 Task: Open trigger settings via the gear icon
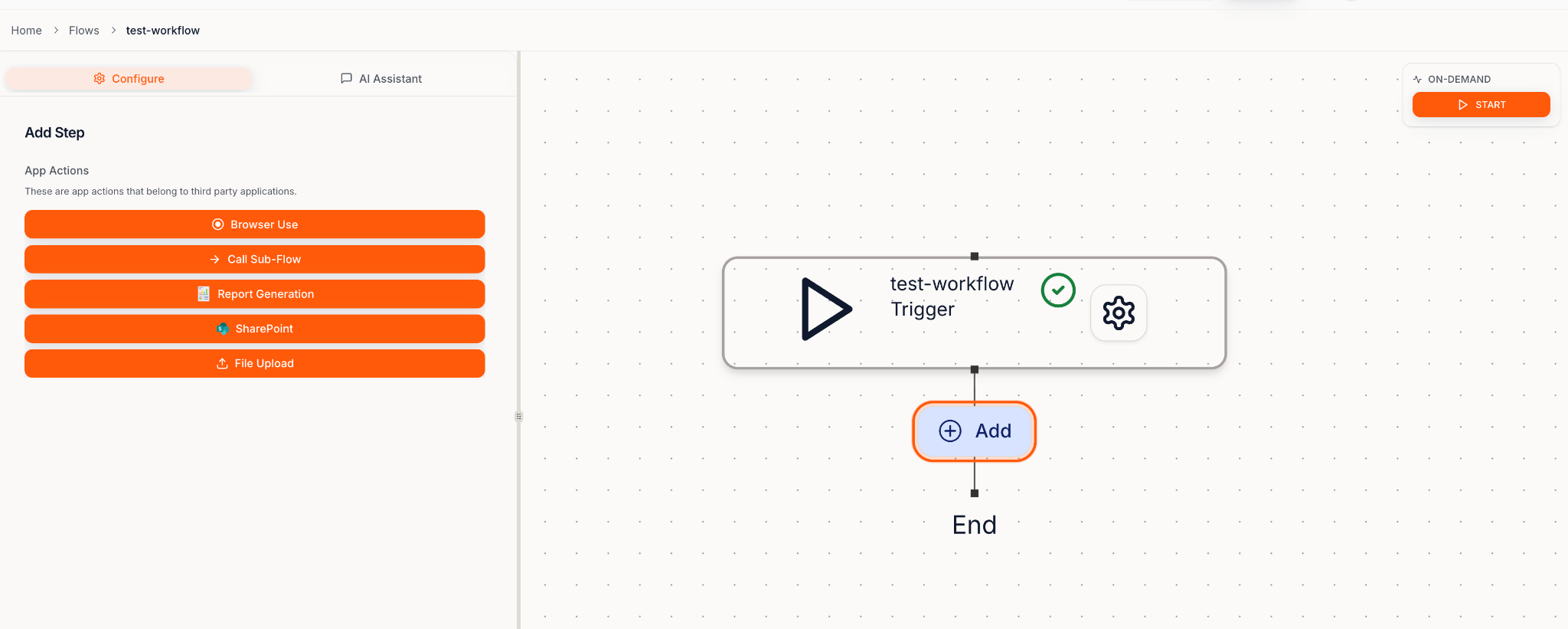(x=1119, y=313)
